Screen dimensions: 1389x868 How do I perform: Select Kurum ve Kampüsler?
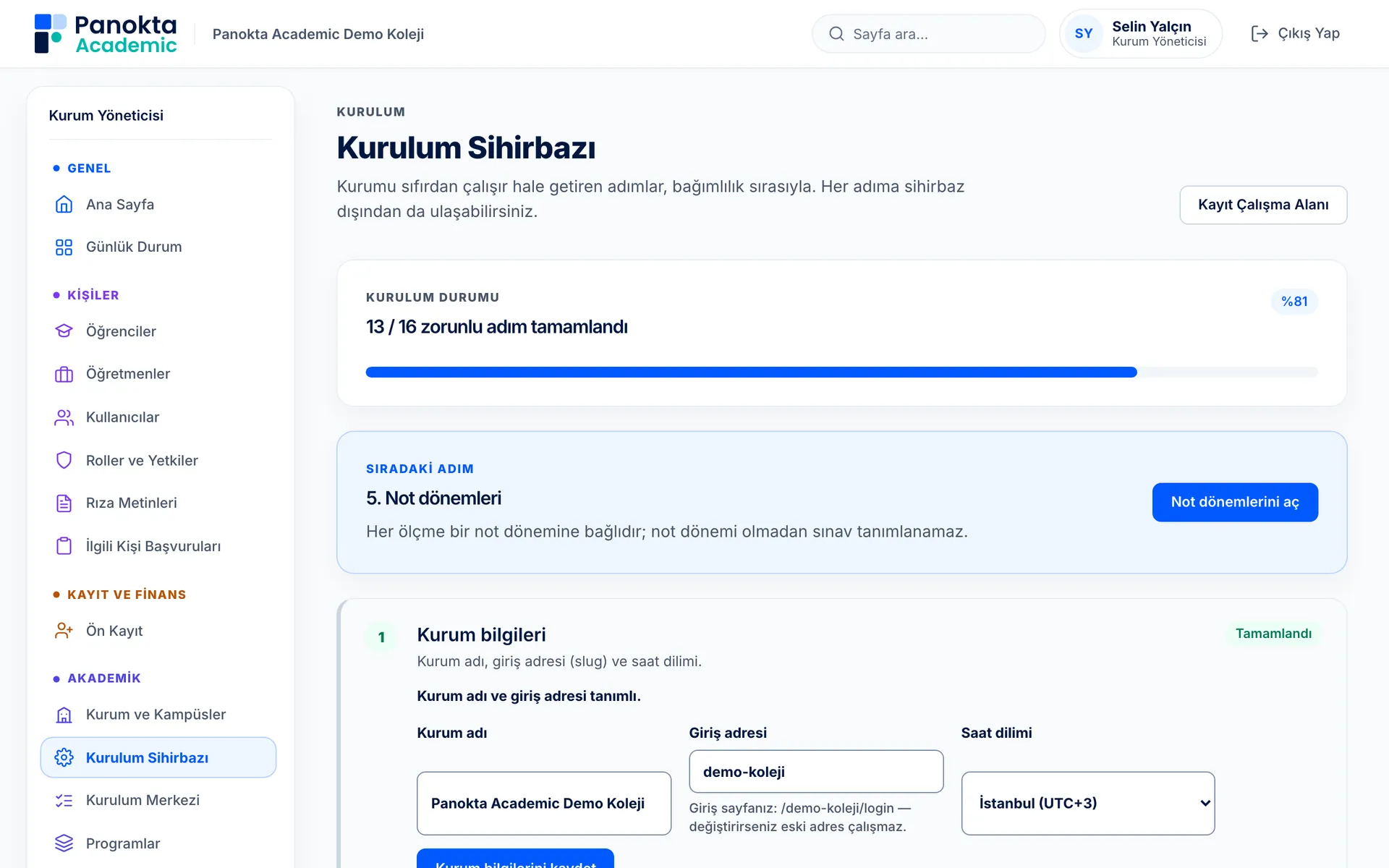point(158,715)
